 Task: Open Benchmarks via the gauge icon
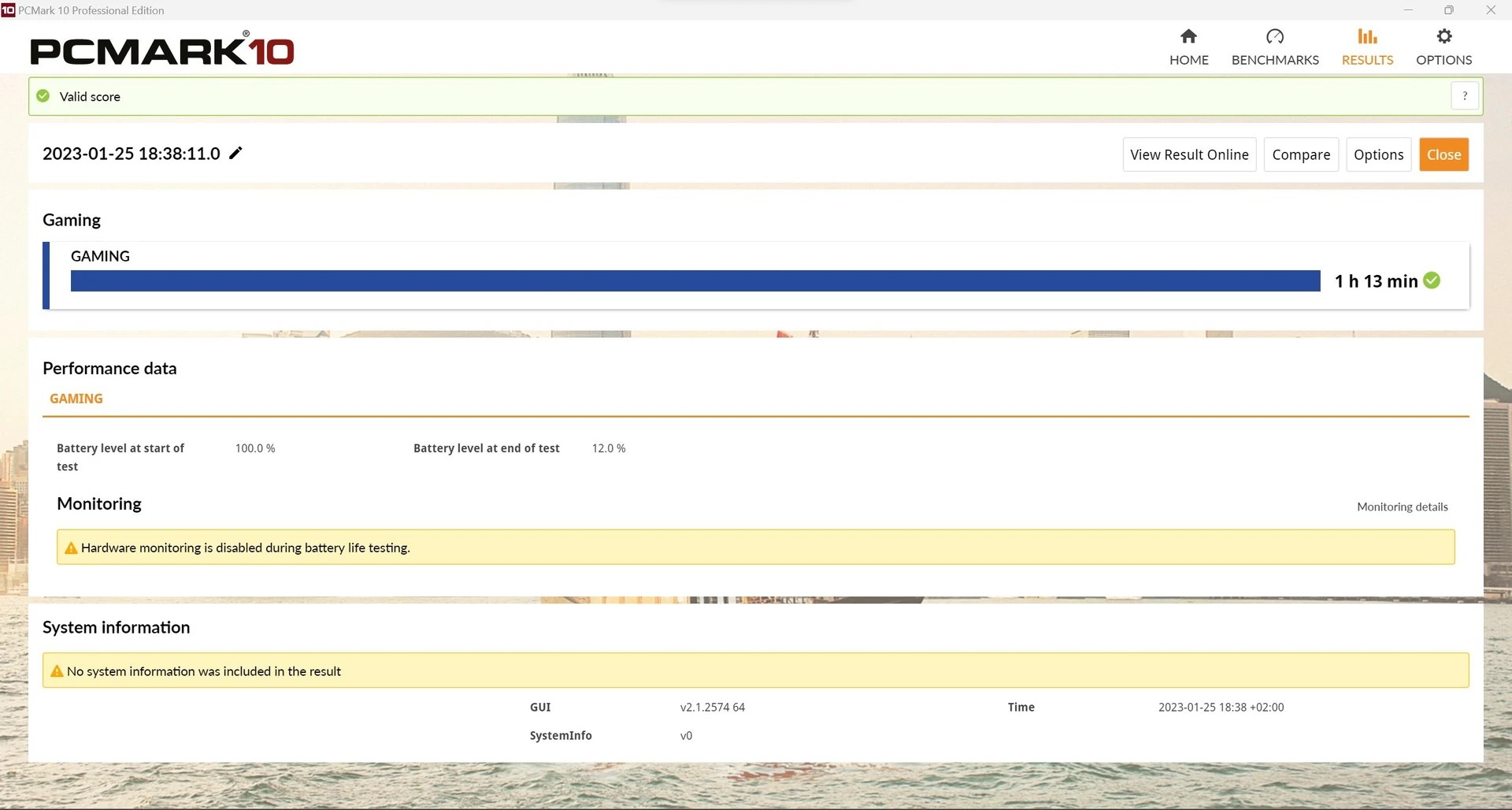1274,36
